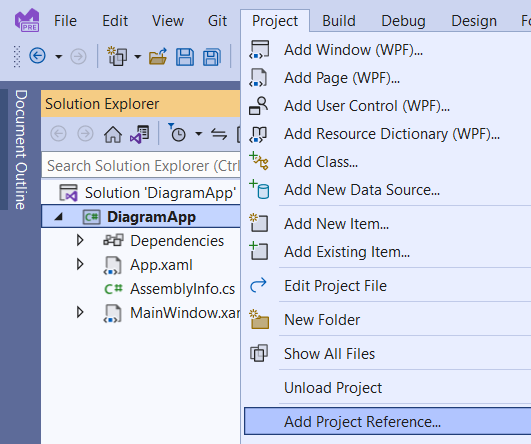
Task: Click the Solution Explorer Home icon
Action: [113, 134]
